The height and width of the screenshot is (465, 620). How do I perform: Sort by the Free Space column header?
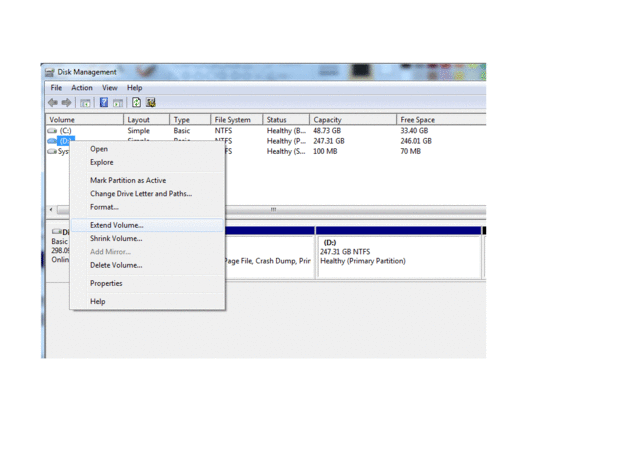(x=441, y=119)
